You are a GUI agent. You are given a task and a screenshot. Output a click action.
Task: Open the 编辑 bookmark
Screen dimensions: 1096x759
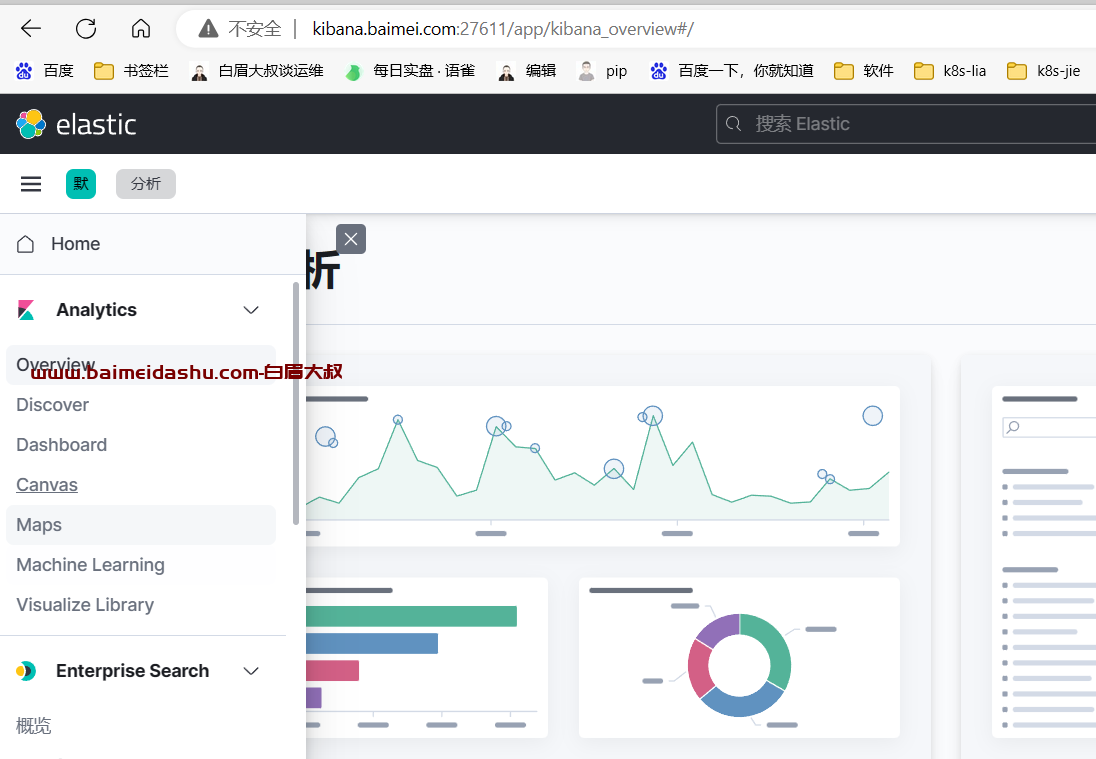[526, 71]
